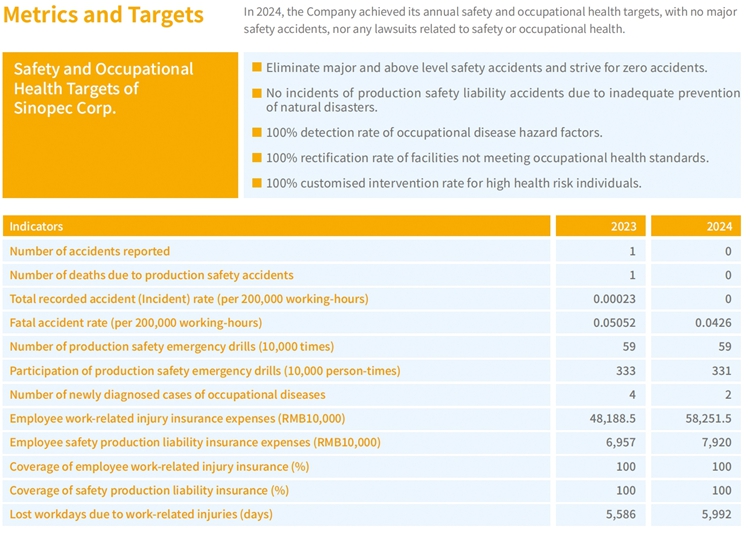This screenshot has height=535, width=750.
Task: Select the 'Number of newly diagnosed cases' row label
Action: (x=167, y=395)
